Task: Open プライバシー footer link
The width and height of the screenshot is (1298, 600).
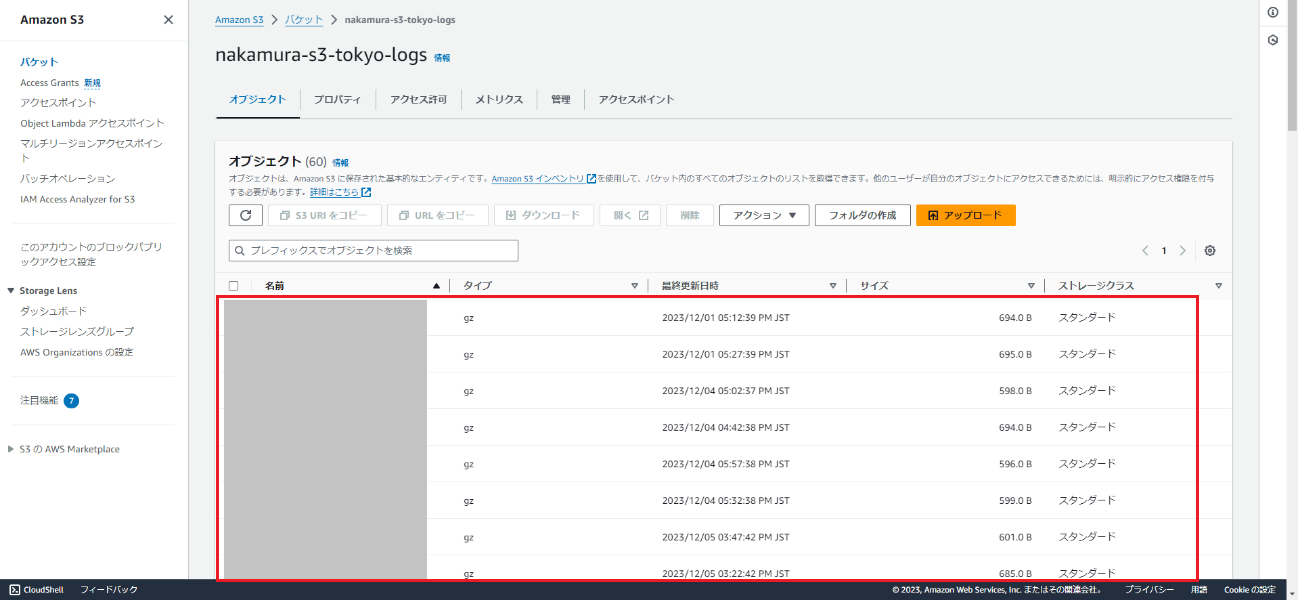Action: tap(1149, 590)
